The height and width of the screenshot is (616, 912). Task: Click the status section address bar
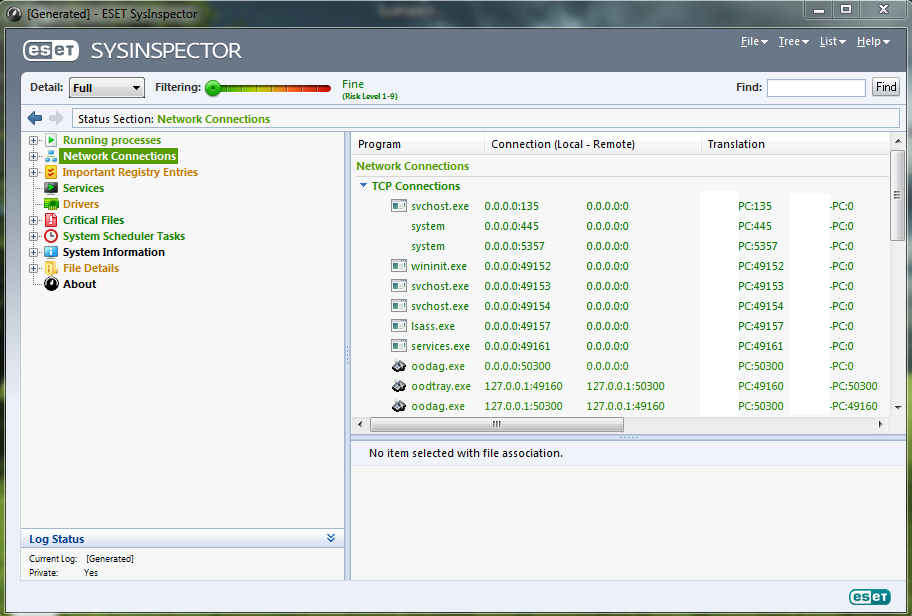(x=486, y=119)
